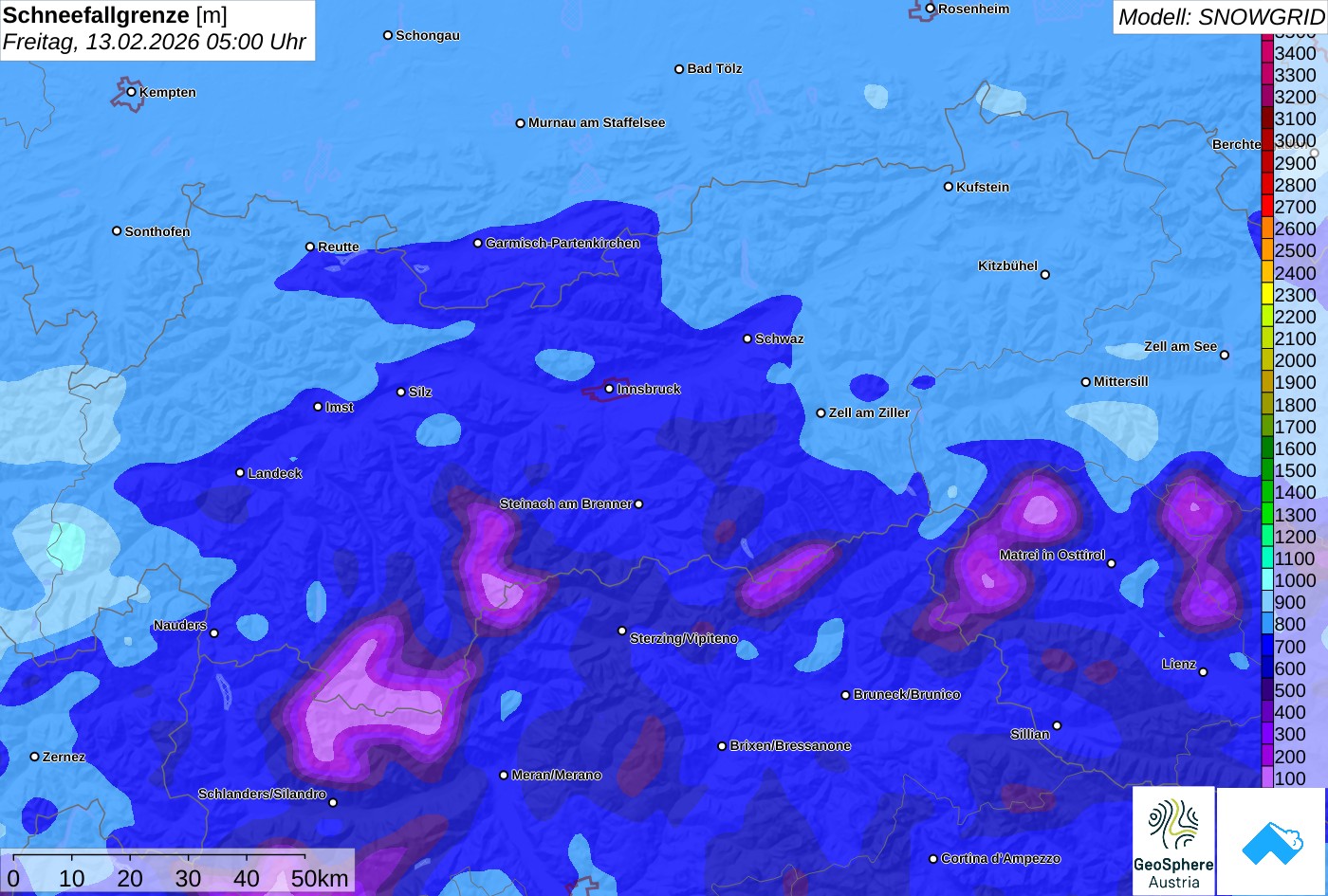
Task: Click the Schneefallgrenze [m] title
Action: (x=115, y=15)
